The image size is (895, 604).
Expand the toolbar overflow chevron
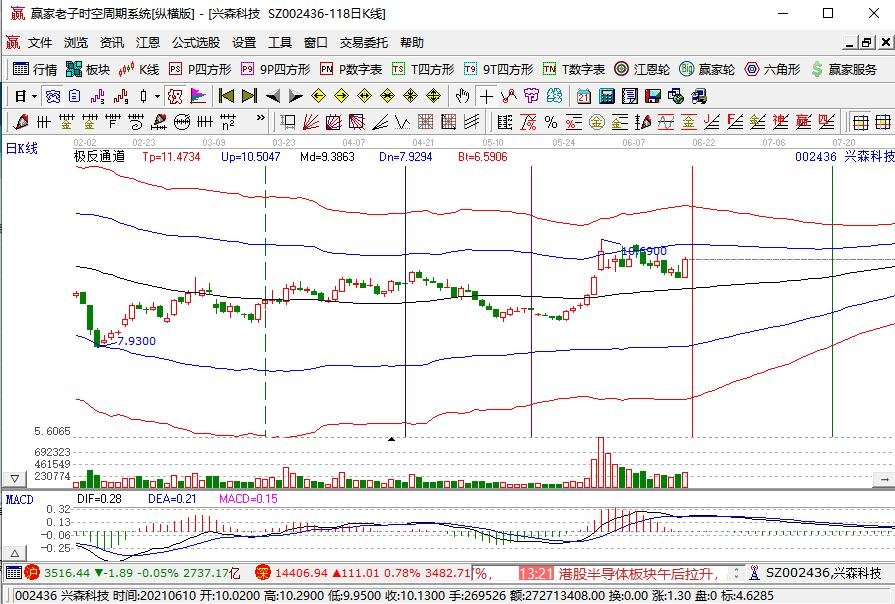click(x=261, y=118)
